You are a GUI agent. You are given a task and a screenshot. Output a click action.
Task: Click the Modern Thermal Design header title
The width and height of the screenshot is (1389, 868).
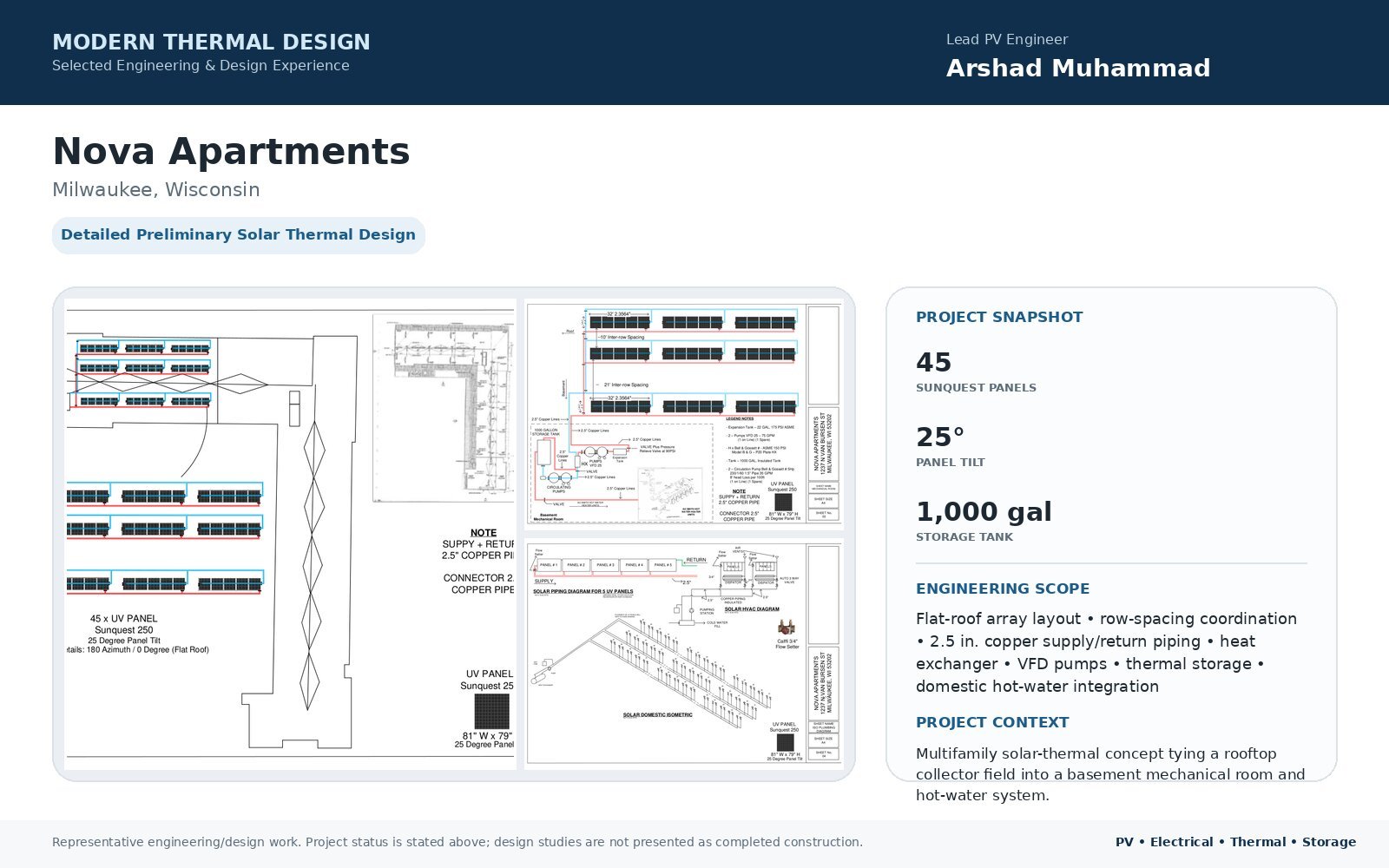tap(211, 42)
